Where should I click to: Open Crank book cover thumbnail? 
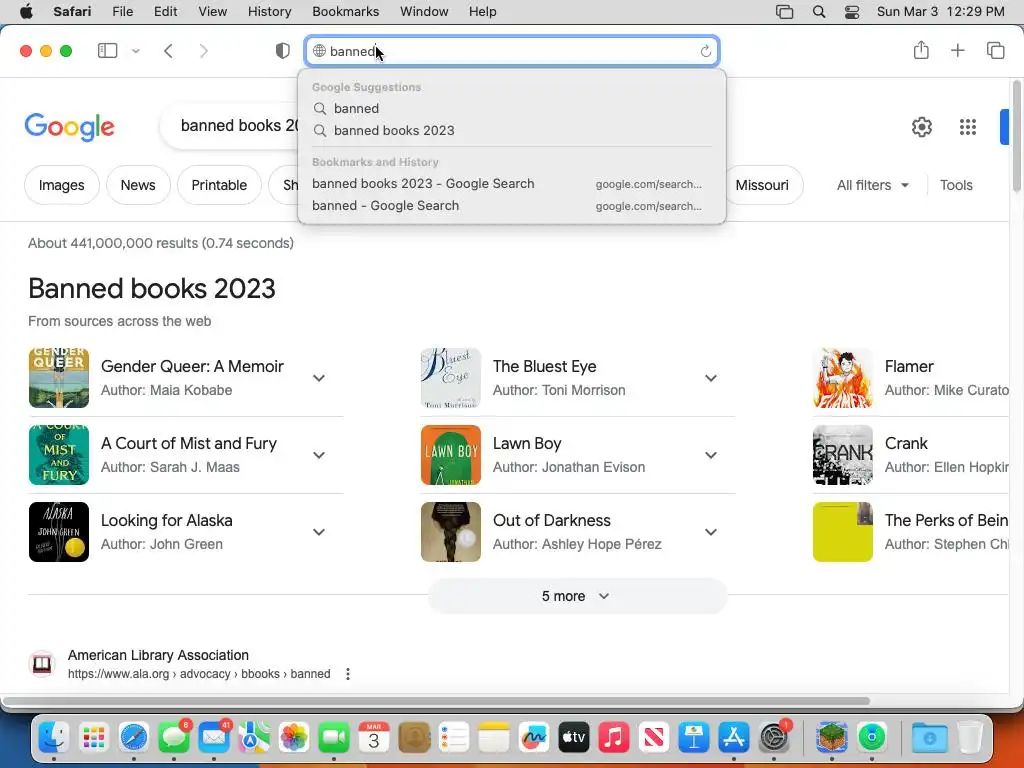[842, 455]
